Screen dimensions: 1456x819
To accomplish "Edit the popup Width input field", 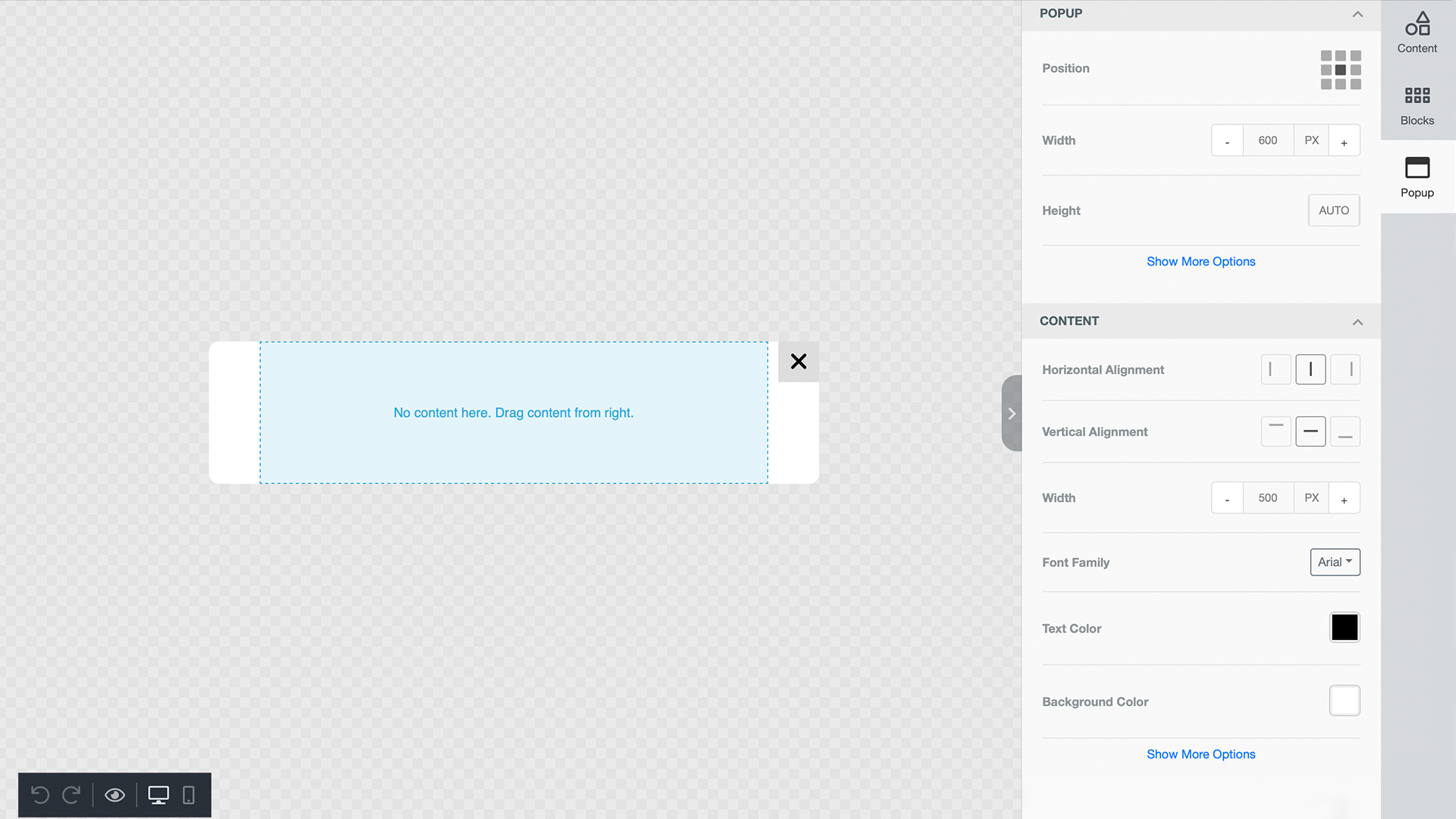I will 1268,140.
